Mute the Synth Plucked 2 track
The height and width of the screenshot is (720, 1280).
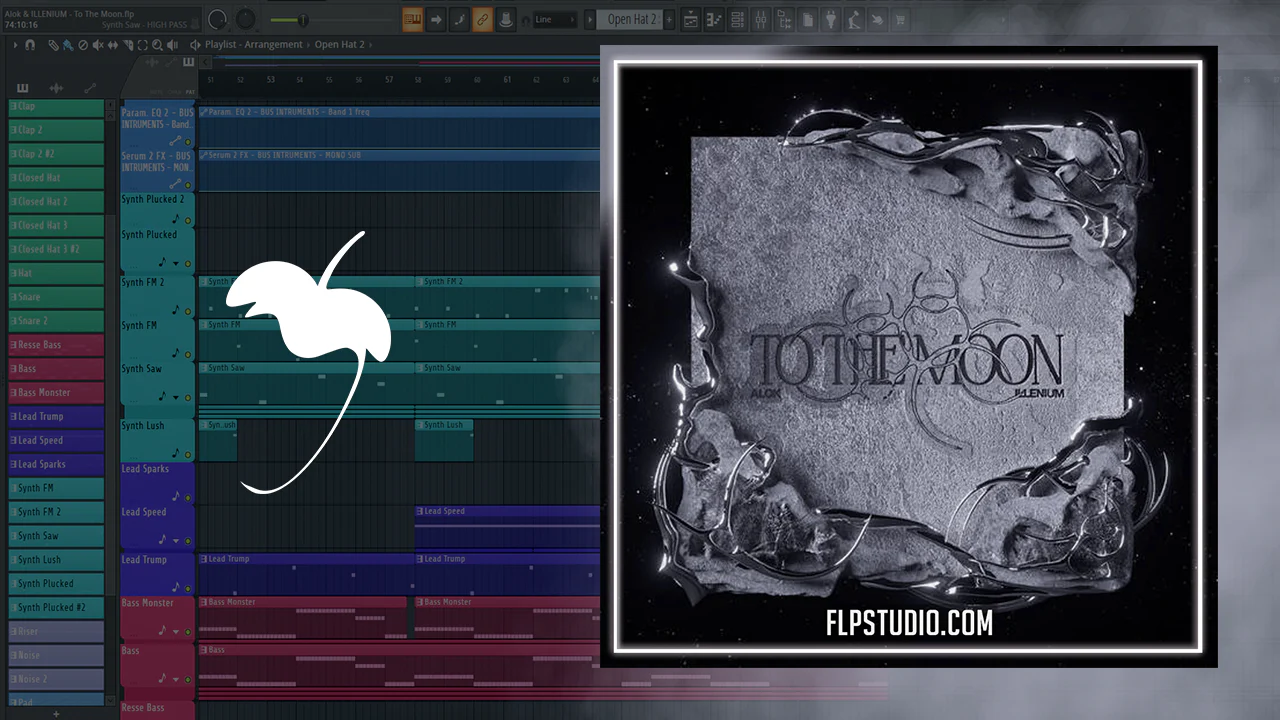pos(188,220)
